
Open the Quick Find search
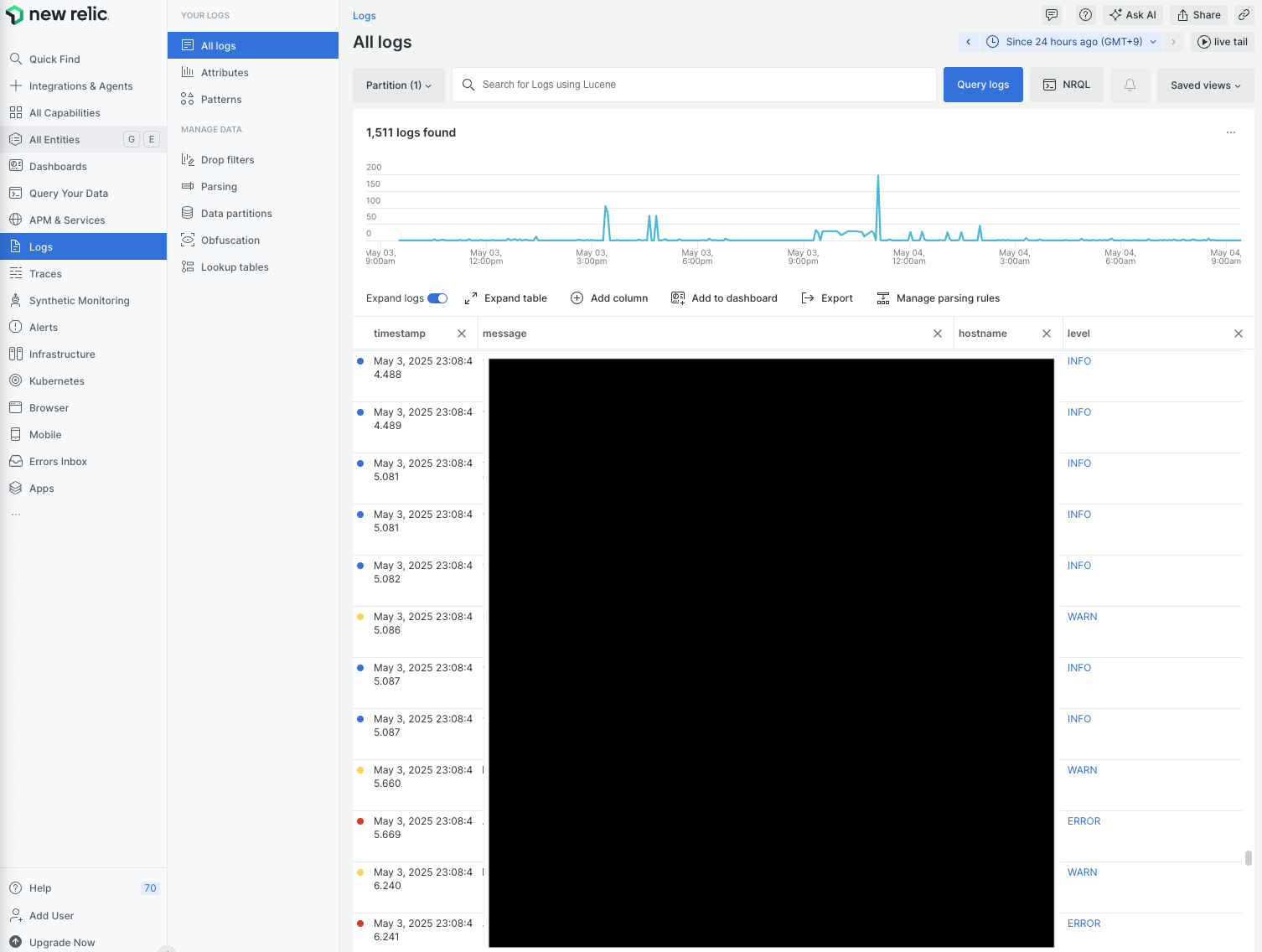(54, 59)
